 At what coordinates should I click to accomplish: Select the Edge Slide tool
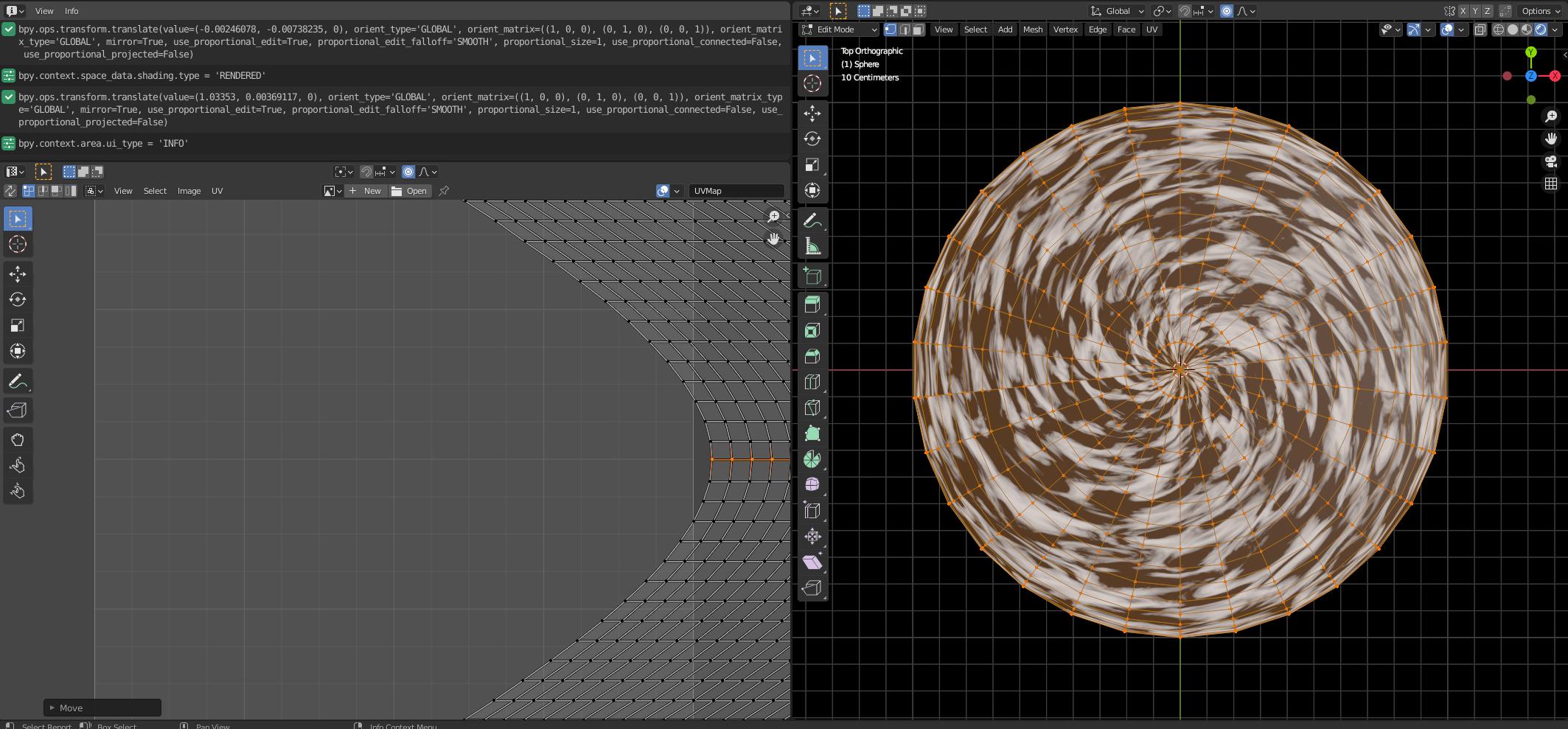(812, 510)
